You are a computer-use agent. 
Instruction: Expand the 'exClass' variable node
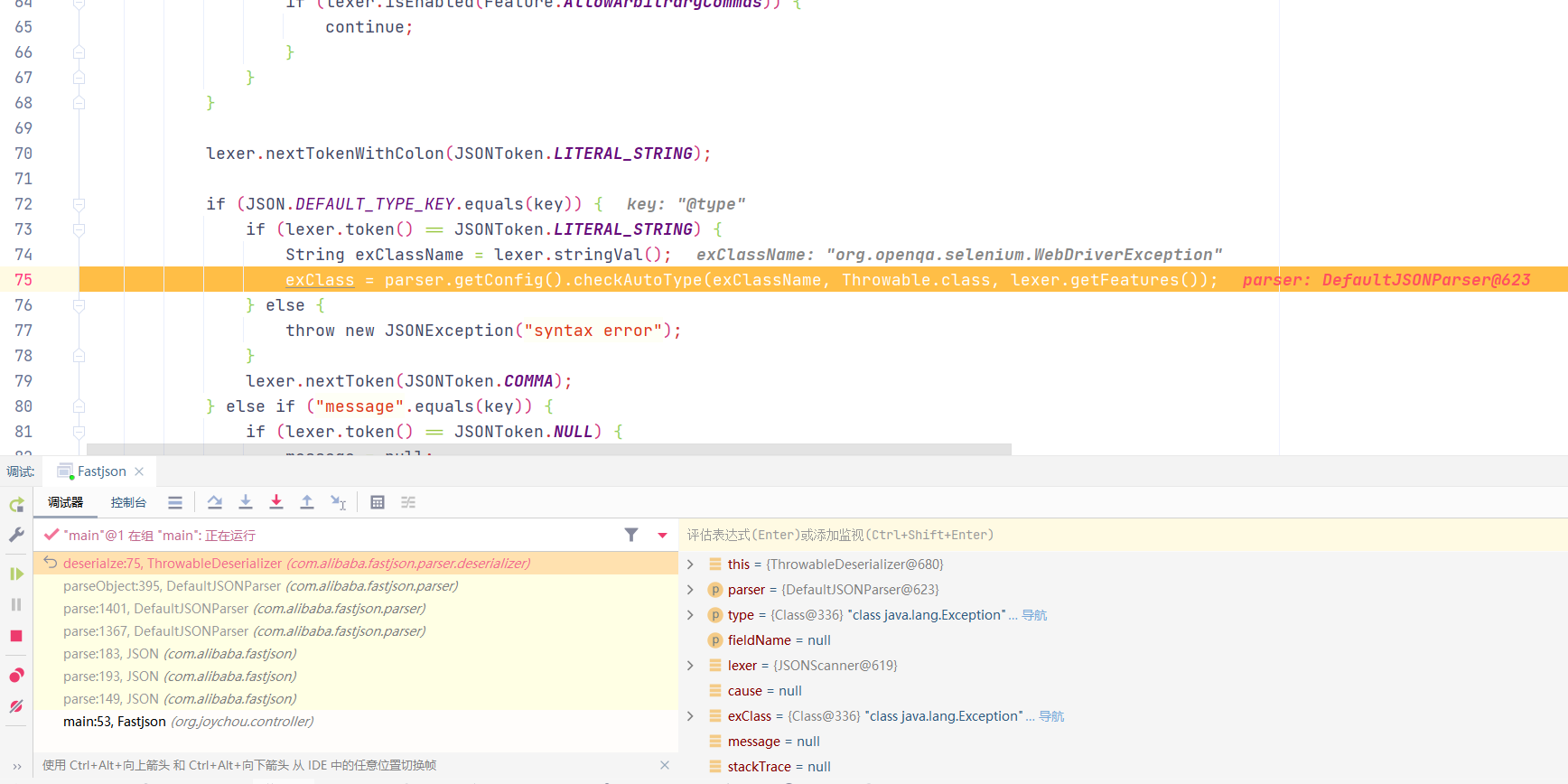pyautogui.click(x=690, y=716)
